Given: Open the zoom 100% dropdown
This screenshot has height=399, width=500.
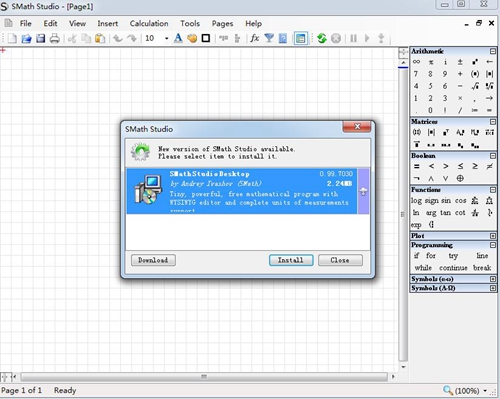Looking at the screenshot, I should [485, 391].
